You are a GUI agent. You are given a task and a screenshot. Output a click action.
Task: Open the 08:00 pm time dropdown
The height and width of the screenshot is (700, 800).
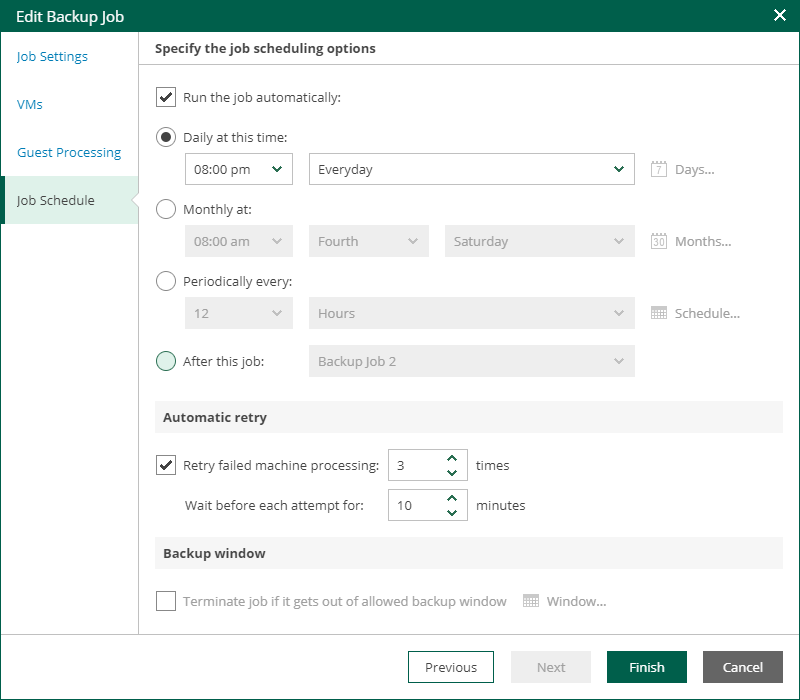pos(239,169)
